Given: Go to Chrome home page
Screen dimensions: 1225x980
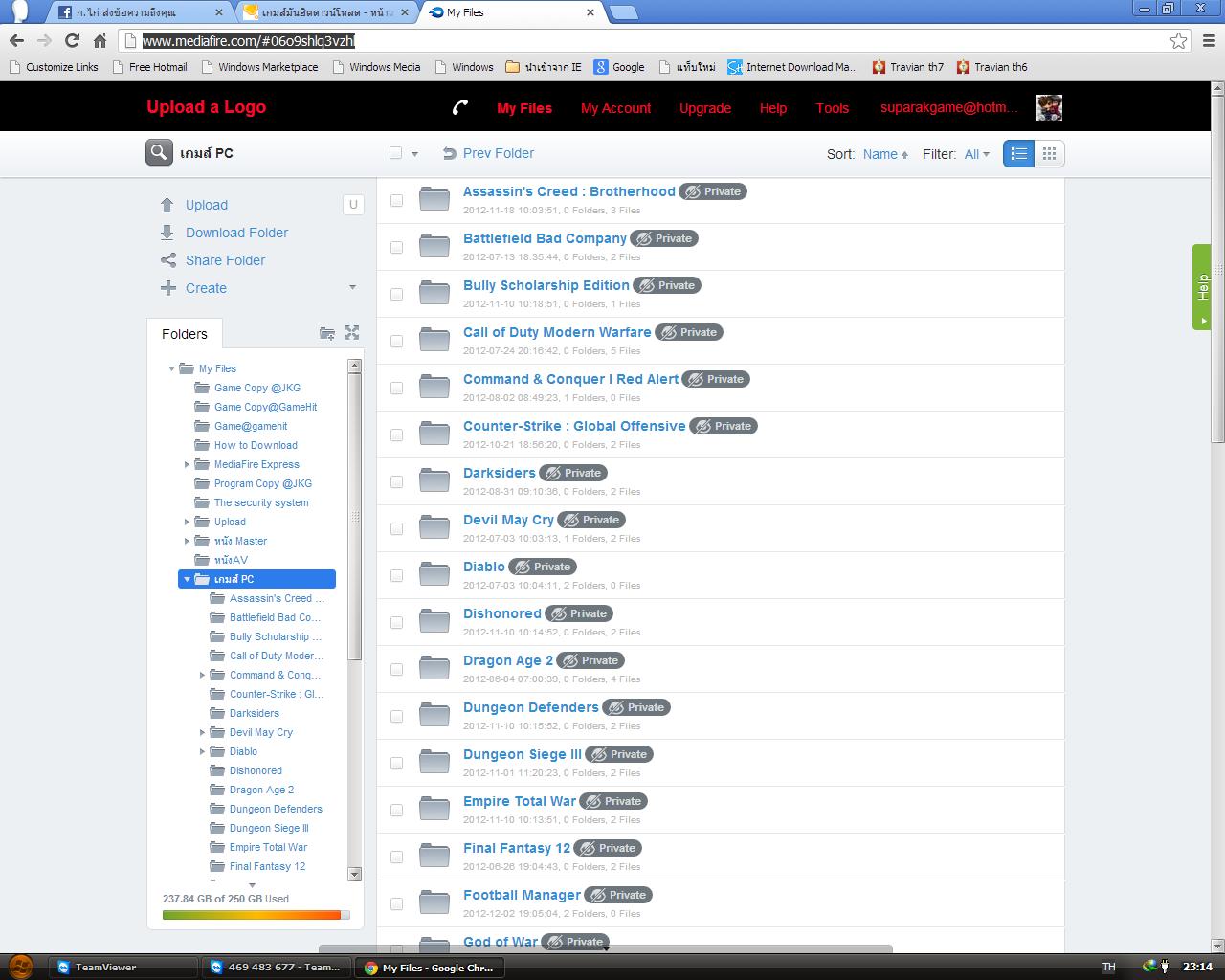Looking at the screenshot, I should 100,40.
